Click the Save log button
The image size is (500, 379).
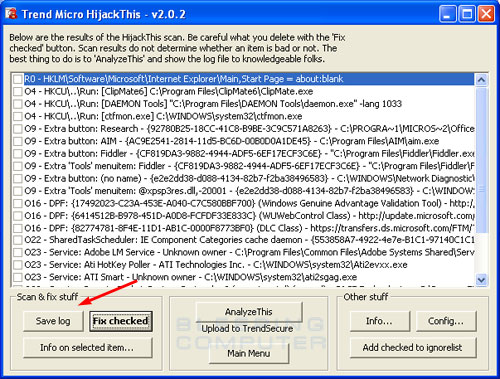[53, 321]
